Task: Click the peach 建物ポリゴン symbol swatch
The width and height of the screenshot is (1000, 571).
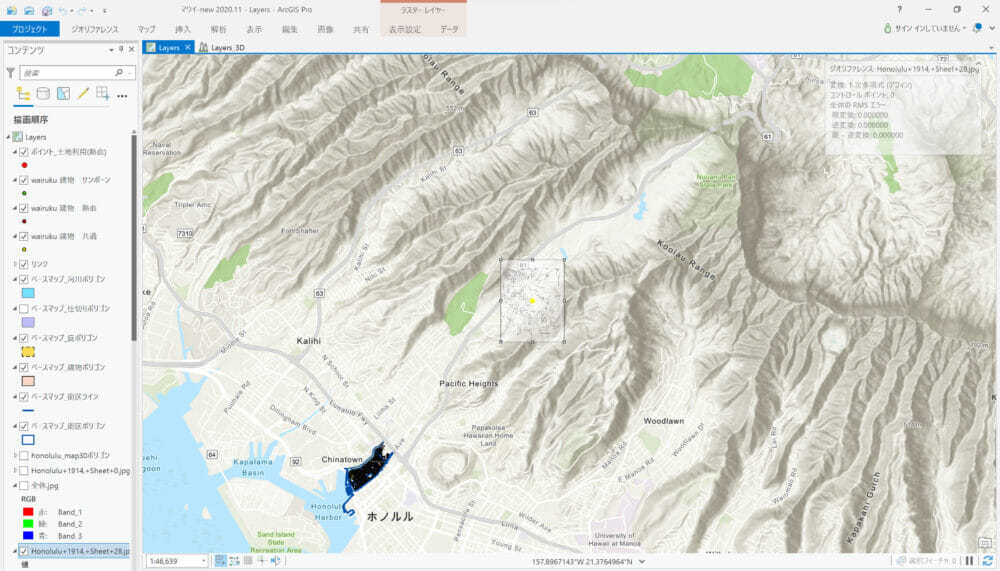Action: (28, 381)
